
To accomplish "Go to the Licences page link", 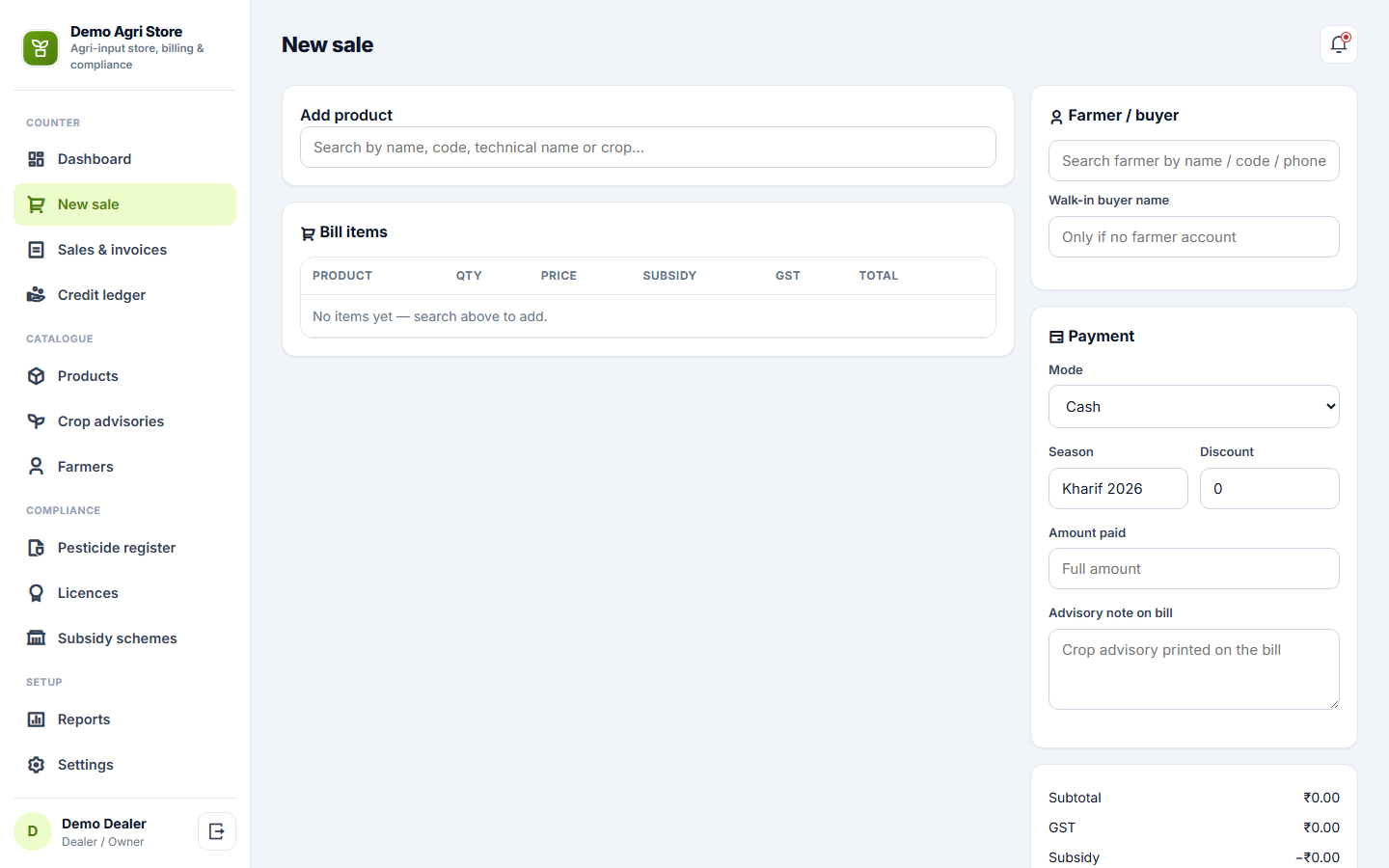I will coord(124,593).
